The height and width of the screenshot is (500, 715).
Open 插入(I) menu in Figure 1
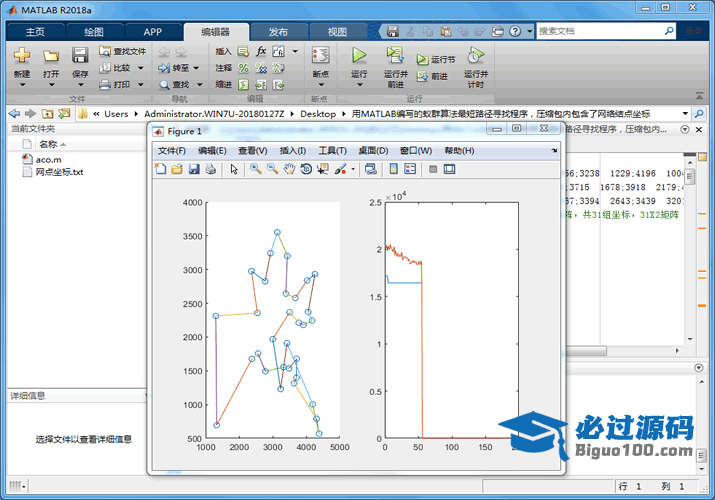(x=293, y=150)
